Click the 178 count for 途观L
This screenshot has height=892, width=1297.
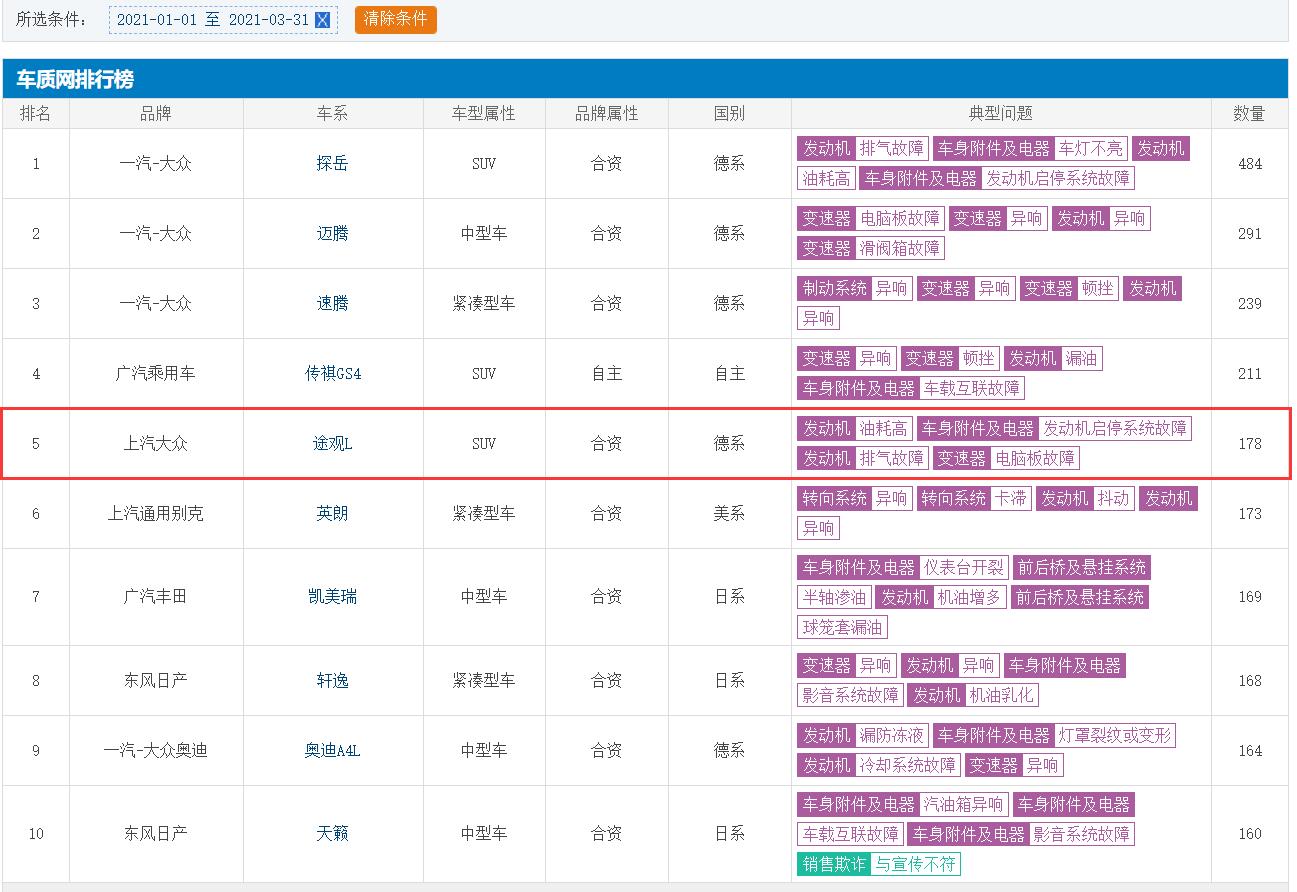pos(1250,444)
